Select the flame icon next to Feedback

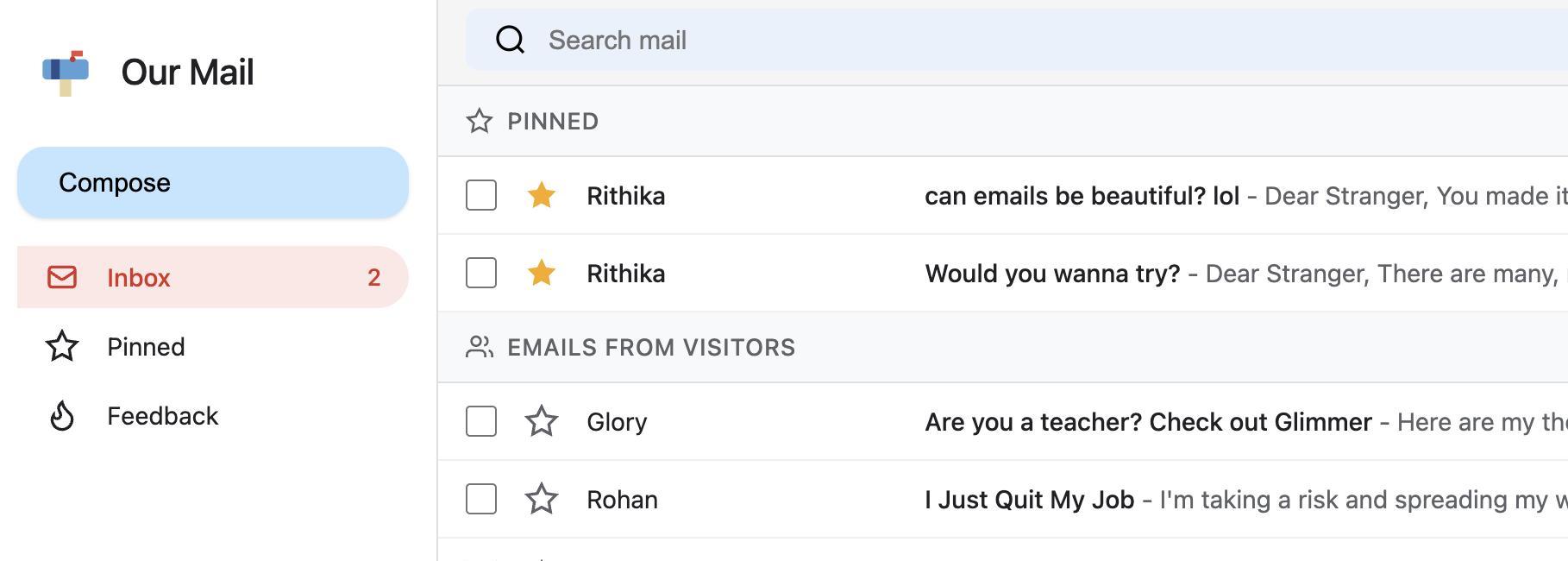click(60, 415)
